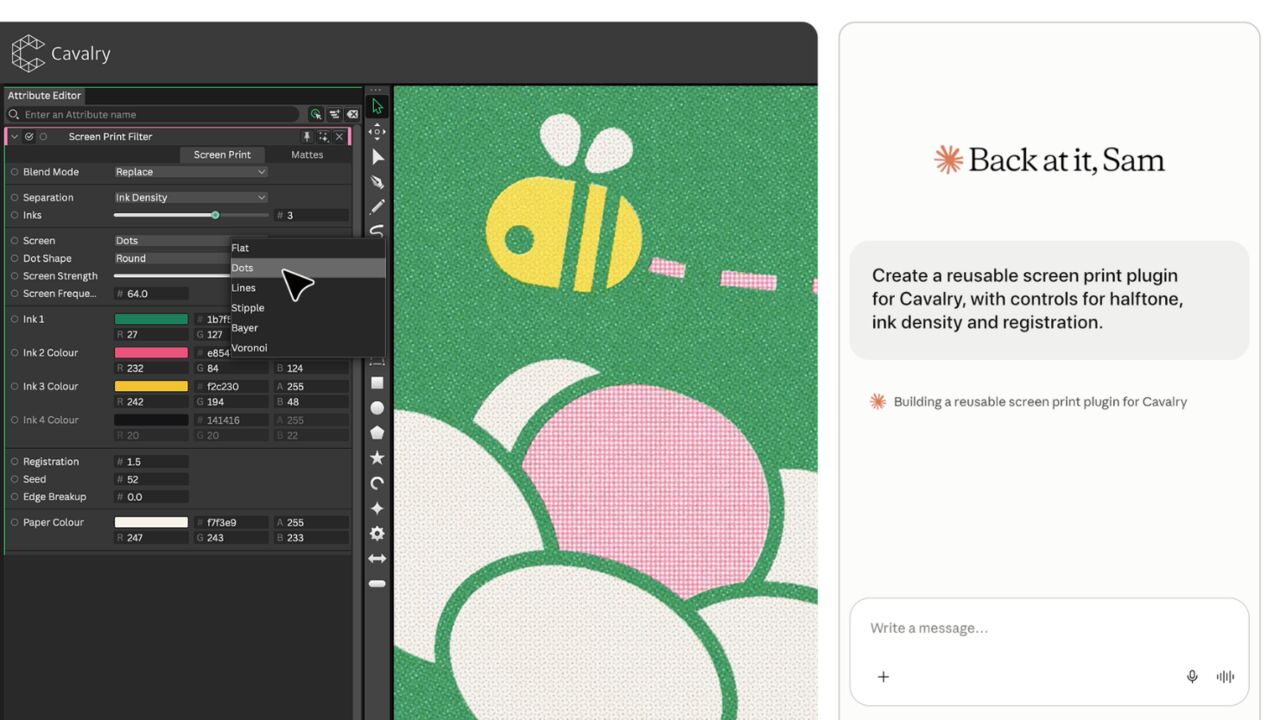This screenshot has height=720, width=1280.
Task: Close the Screen Print Filter panel
Action: (339, 137)
